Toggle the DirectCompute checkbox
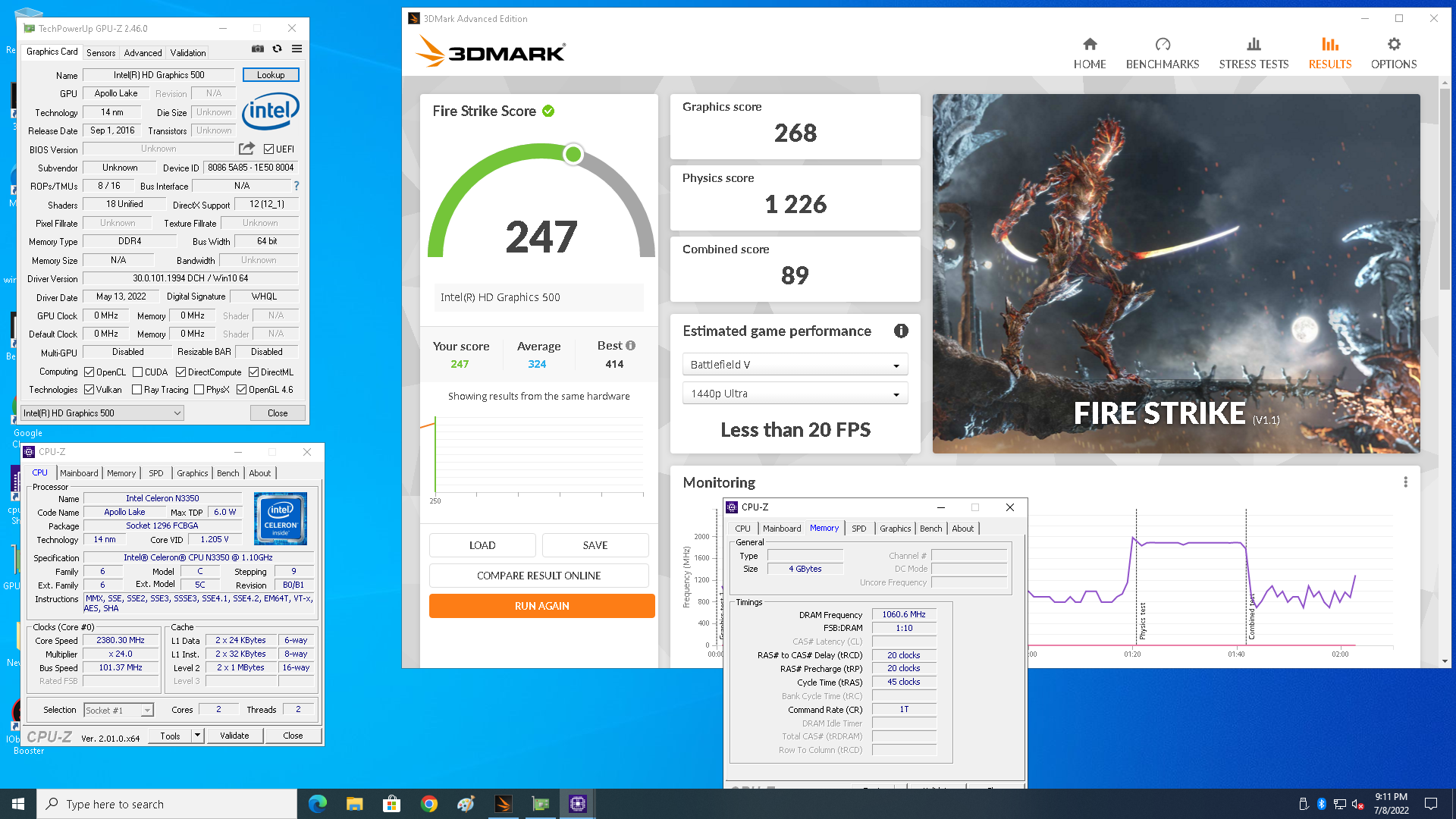Viewport: 1456px width, 819px height. pos(180,372)
